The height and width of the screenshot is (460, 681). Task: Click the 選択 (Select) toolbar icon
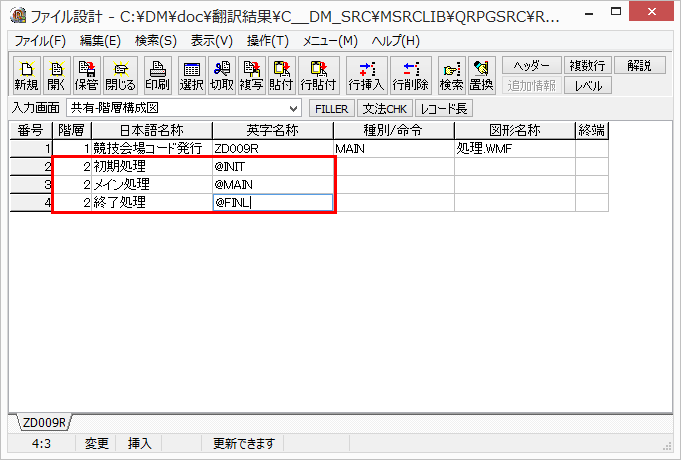click(x=192, y=75)
